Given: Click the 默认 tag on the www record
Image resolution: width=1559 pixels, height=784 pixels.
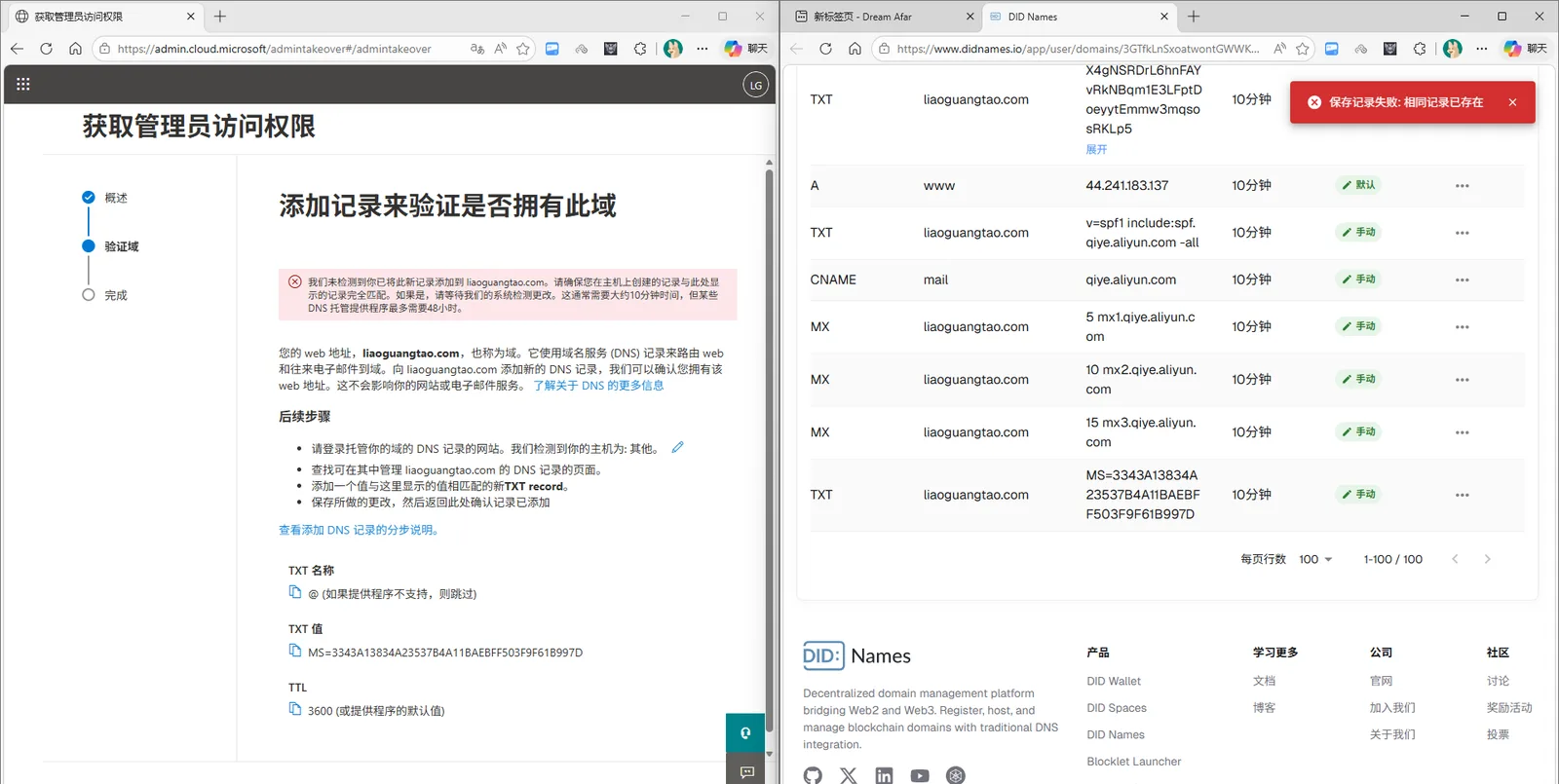Looking at the screenshot, I should pyautogui.click(x=1358, y=185).
